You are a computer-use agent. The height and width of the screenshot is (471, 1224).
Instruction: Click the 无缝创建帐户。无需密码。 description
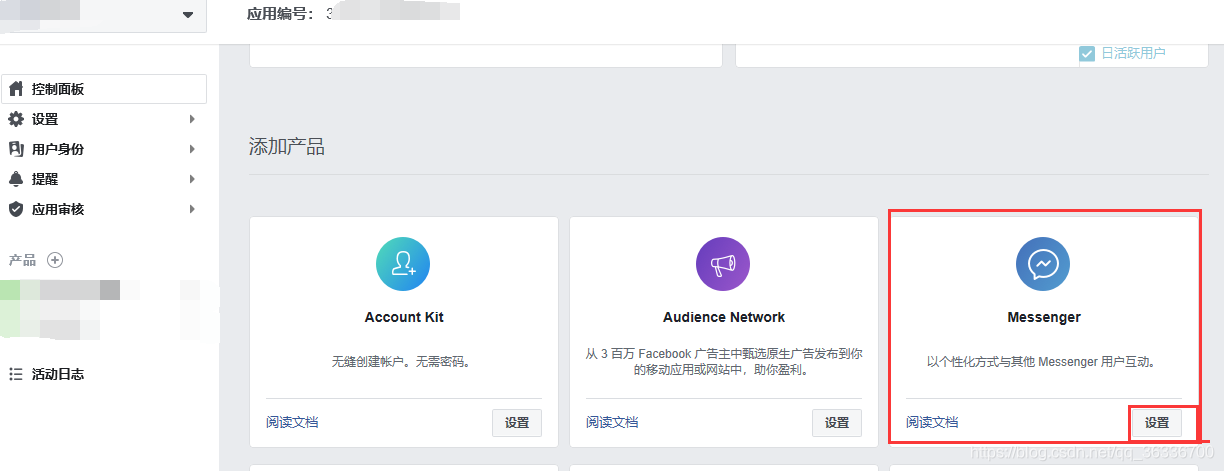(401, 361)
